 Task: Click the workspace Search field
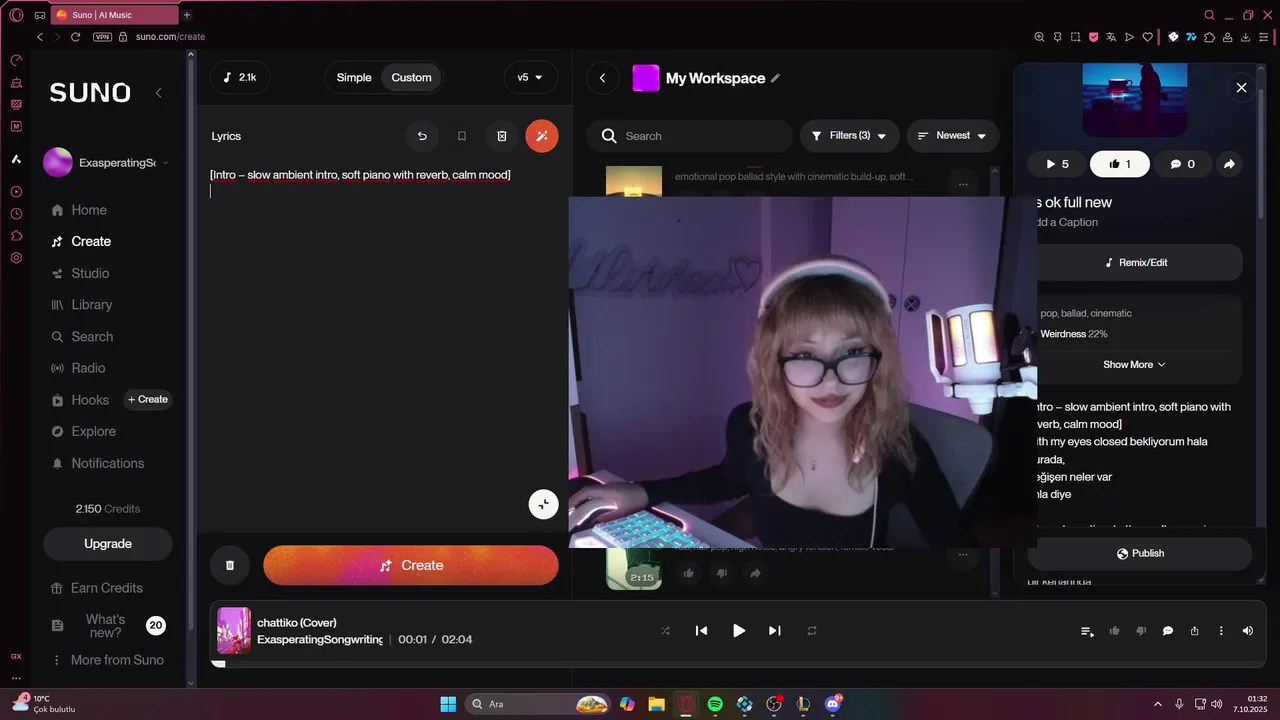[690, 136]
